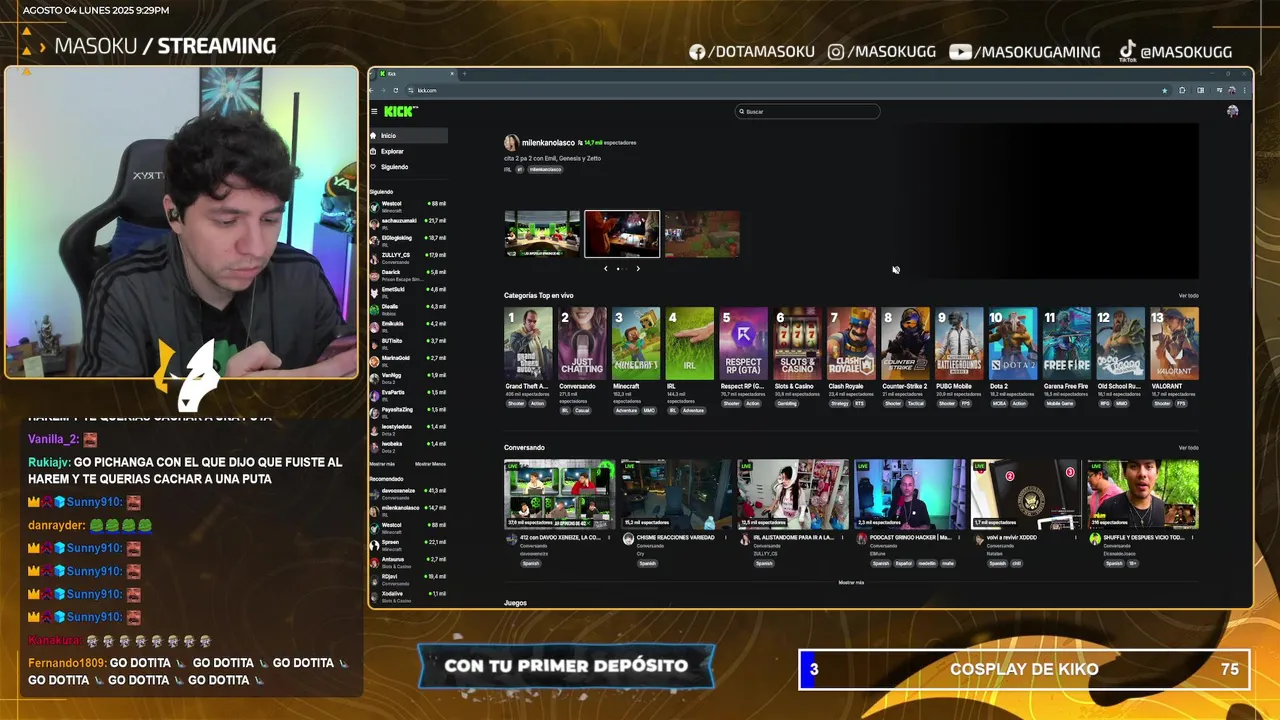The width and height of the screenshot is (1280, 720).
Task: Watch the '412 con DAVOO XENEIZE' live stream
Action: click(x=560, y=493)
